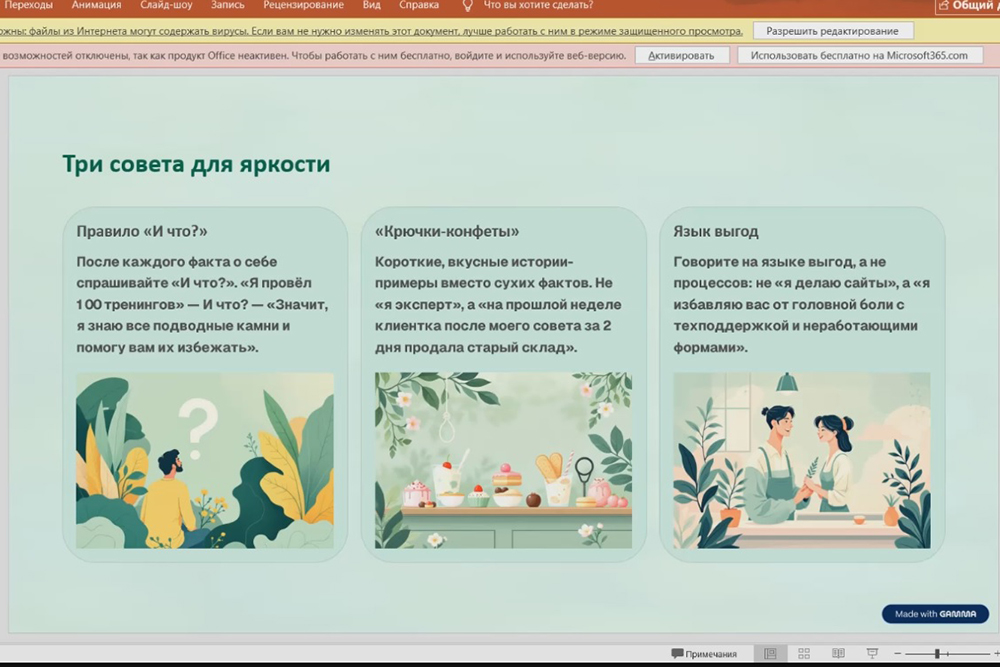
Task: Click the Общий доступ share button
Action: (x=966, y=6)
